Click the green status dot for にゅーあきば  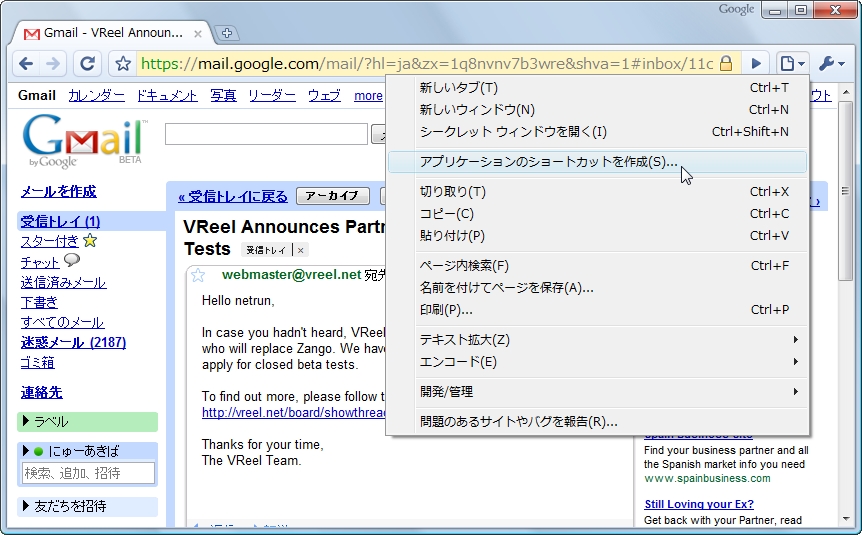click(38, 451)
